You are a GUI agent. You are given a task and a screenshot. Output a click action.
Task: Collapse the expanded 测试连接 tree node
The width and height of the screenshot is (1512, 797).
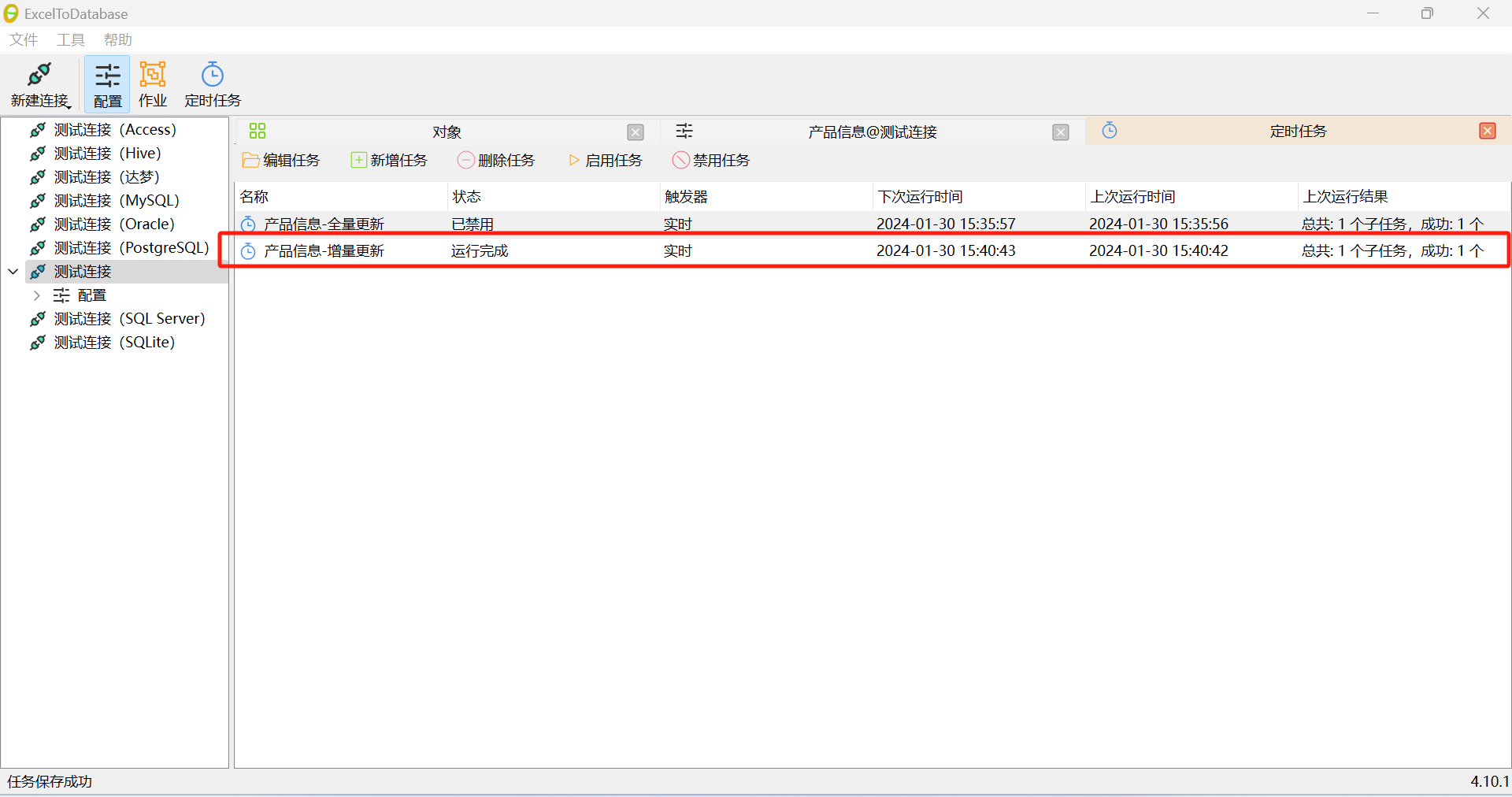pyautogui.click(x=13, y=271)
